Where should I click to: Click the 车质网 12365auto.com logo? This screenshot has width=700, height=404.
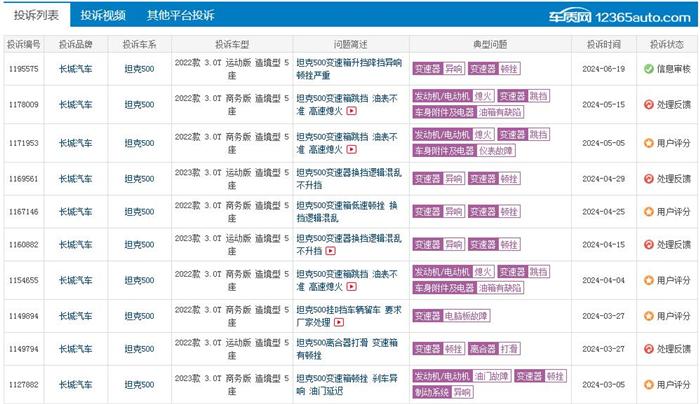tap(620, 17)
